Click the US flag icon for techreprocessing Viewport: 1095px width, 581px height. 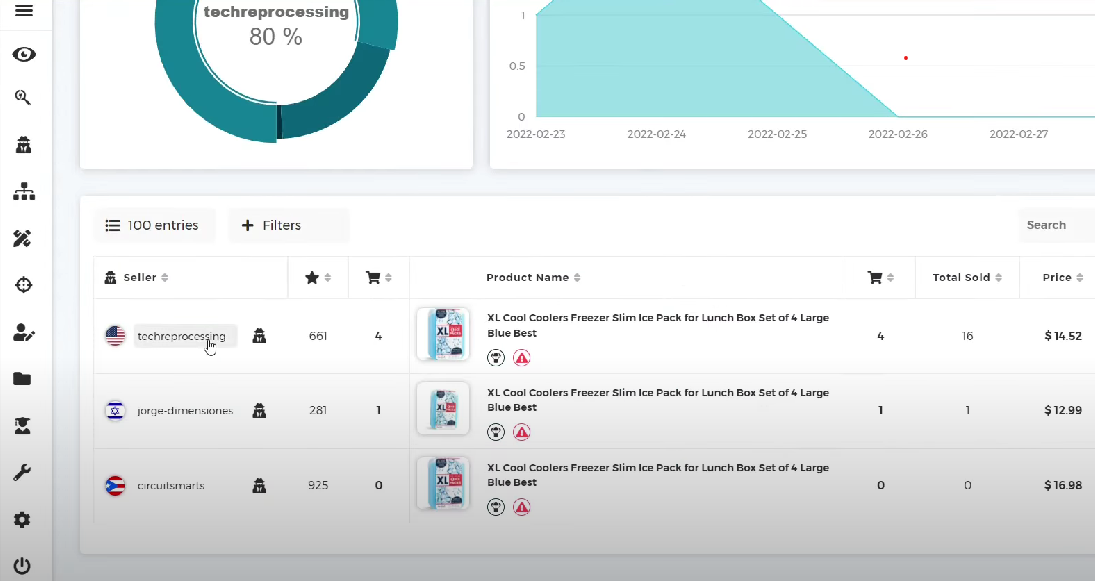tap(115, 336)
